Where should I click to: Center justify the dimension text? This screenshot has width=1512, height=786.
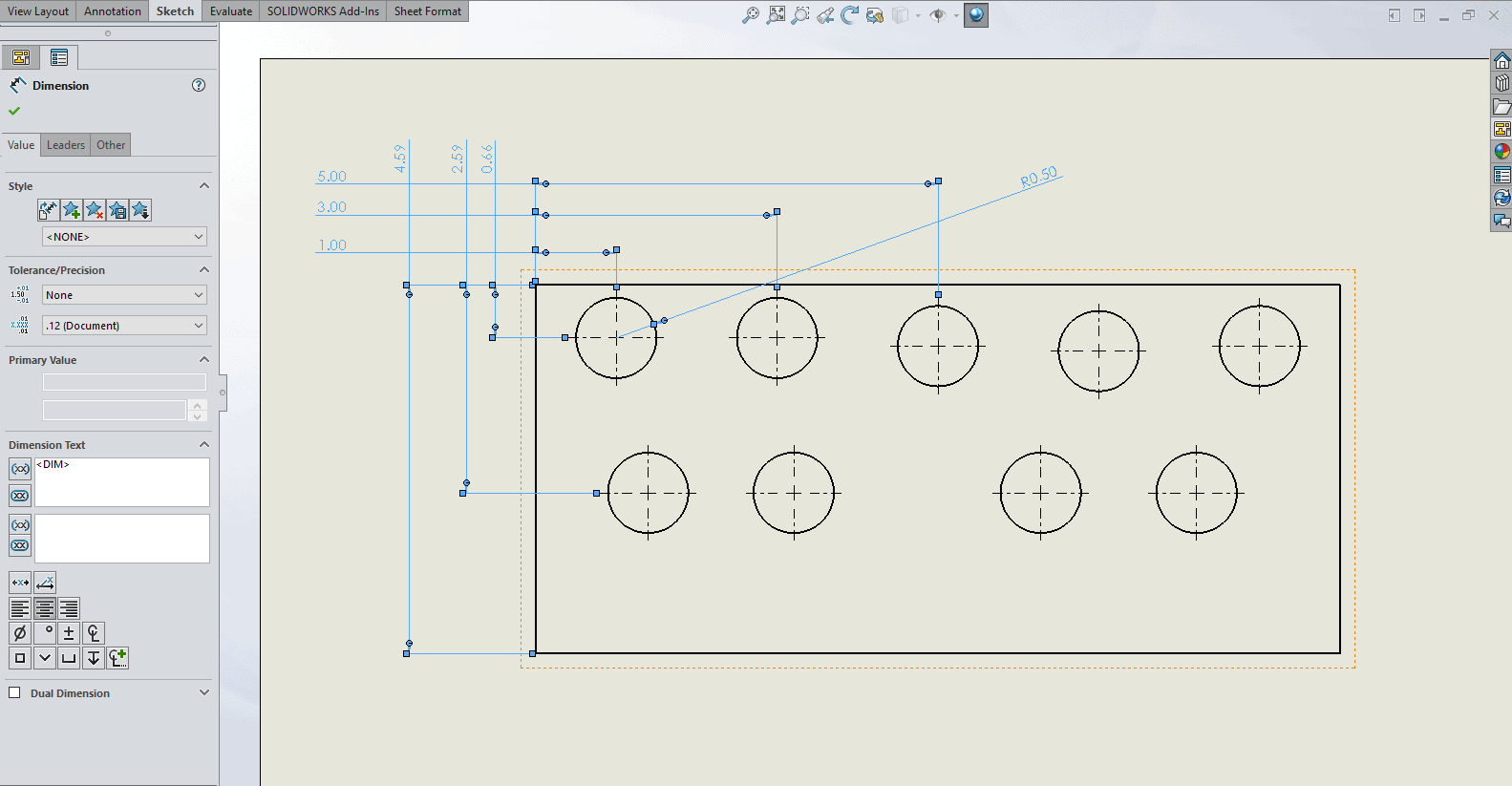click(45, 608)
